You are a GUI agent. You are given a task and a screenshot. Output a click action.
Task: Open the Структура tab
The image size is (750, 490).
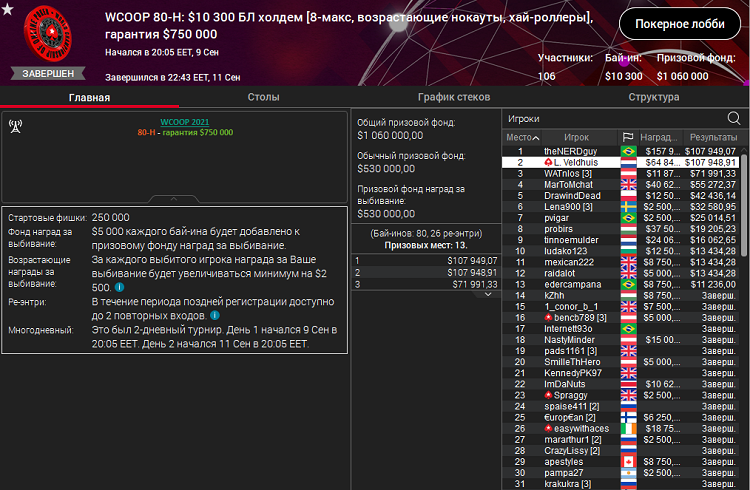[653, 97]
